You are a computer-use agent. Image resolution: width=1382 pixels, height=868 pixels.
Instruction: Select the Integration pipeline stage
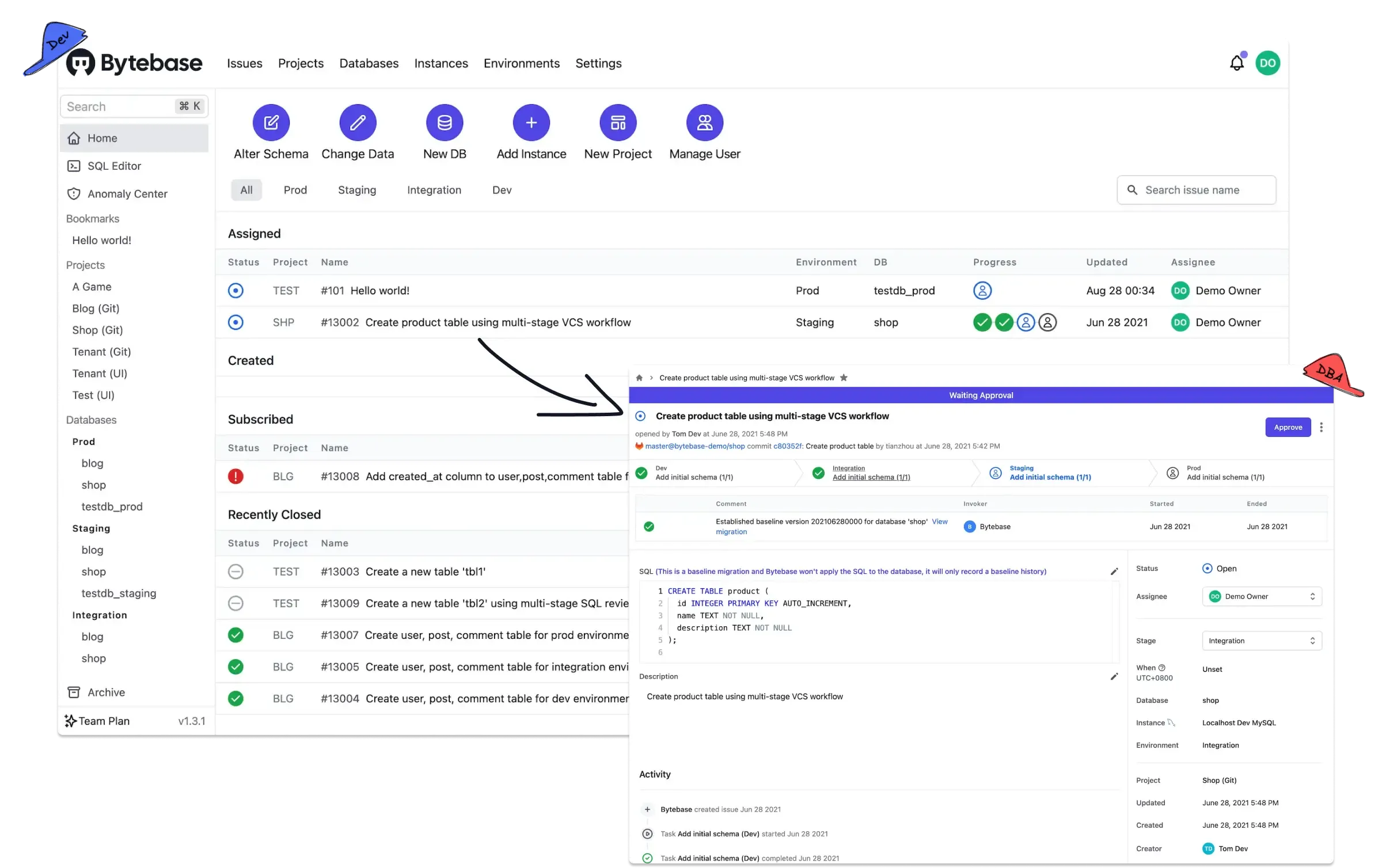pyautogui.click(x=871, y=473)
